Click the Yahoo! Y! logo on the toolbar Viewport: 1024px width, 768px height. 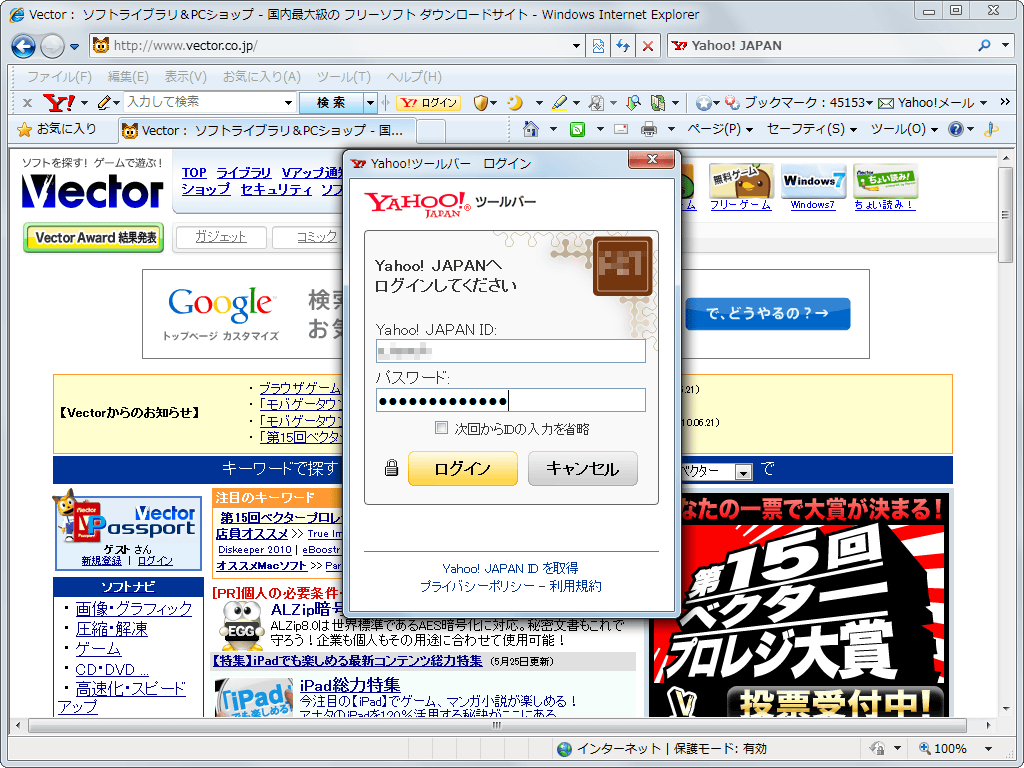(x=58, y=103)
